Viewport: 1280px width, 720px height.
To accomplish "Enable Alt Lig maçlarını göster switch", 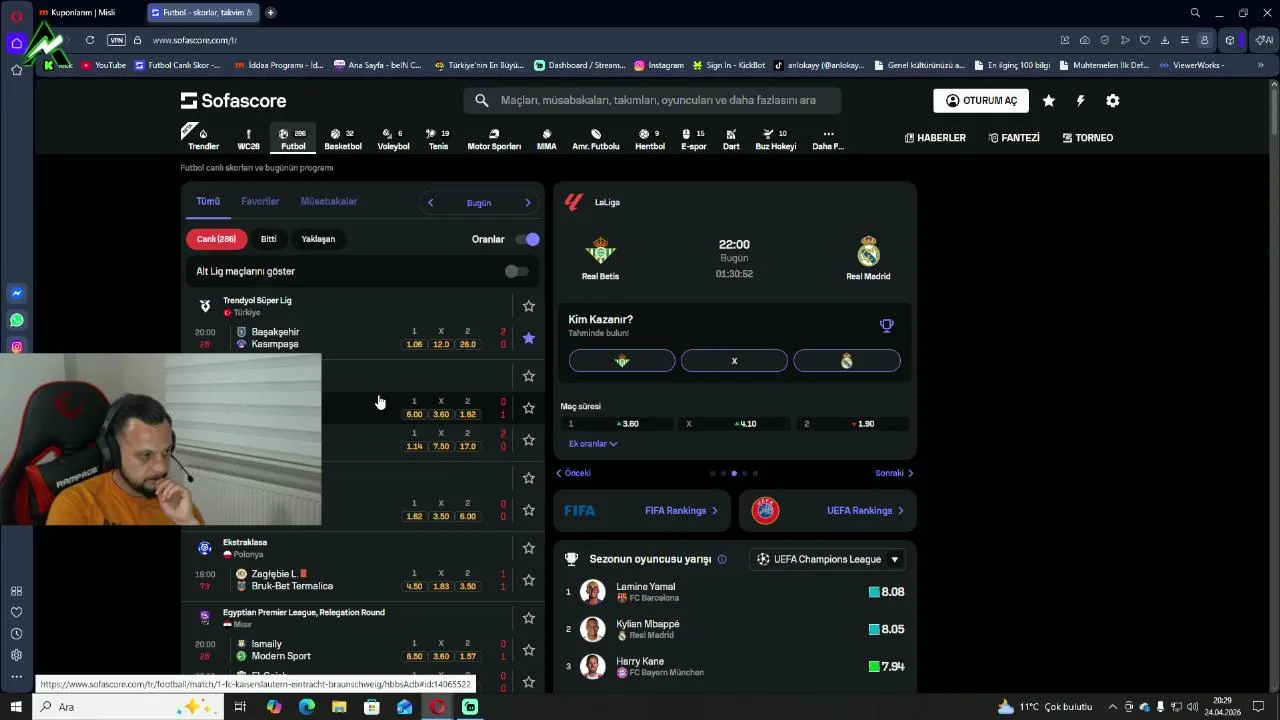I will tap(516, 271).
